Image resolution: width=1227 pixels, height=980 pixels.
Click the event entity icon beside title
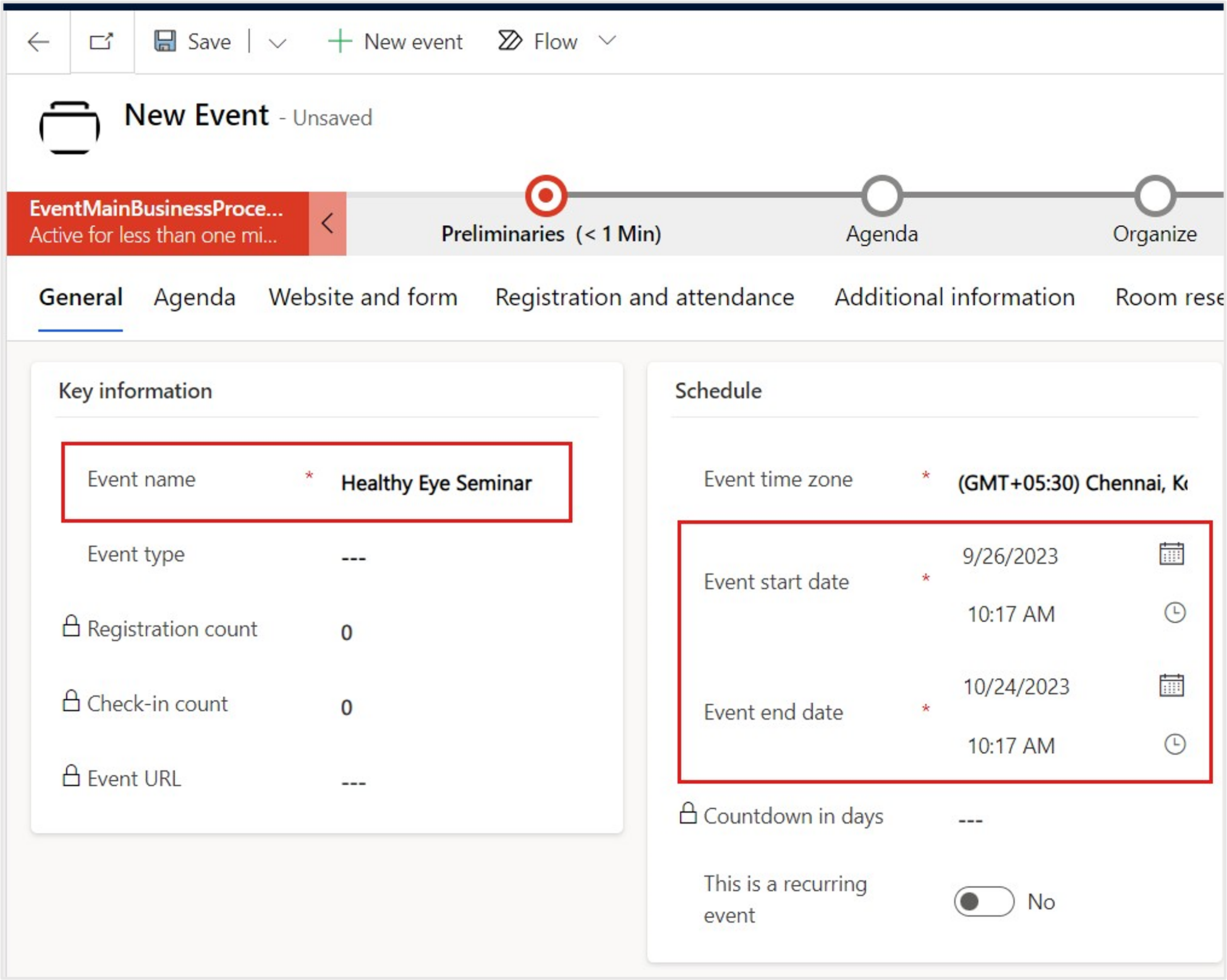point(69,128)
